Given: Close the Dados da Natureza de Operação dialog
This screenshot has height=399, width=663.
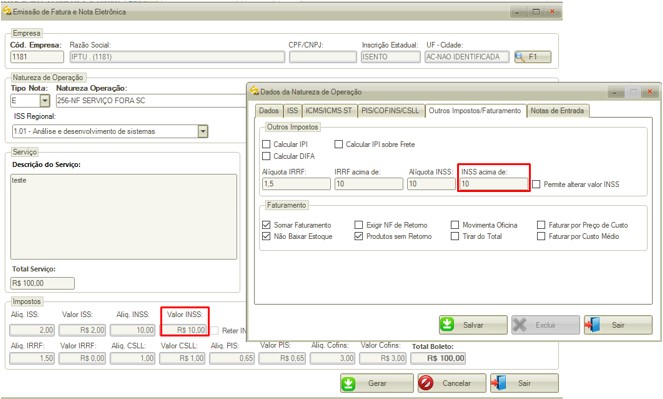Looking at the screenshot, I should coord(649,92).
